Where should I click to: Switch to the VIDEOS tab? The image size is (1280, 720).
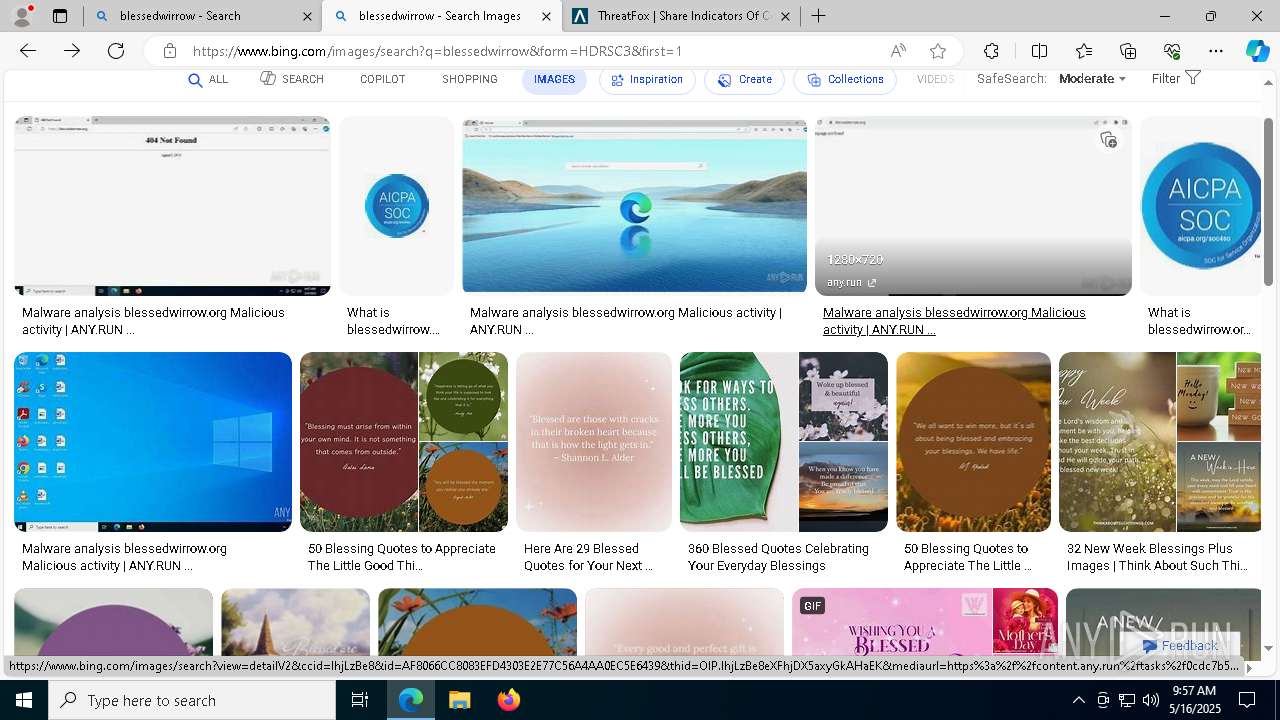(x=935, y=80)
